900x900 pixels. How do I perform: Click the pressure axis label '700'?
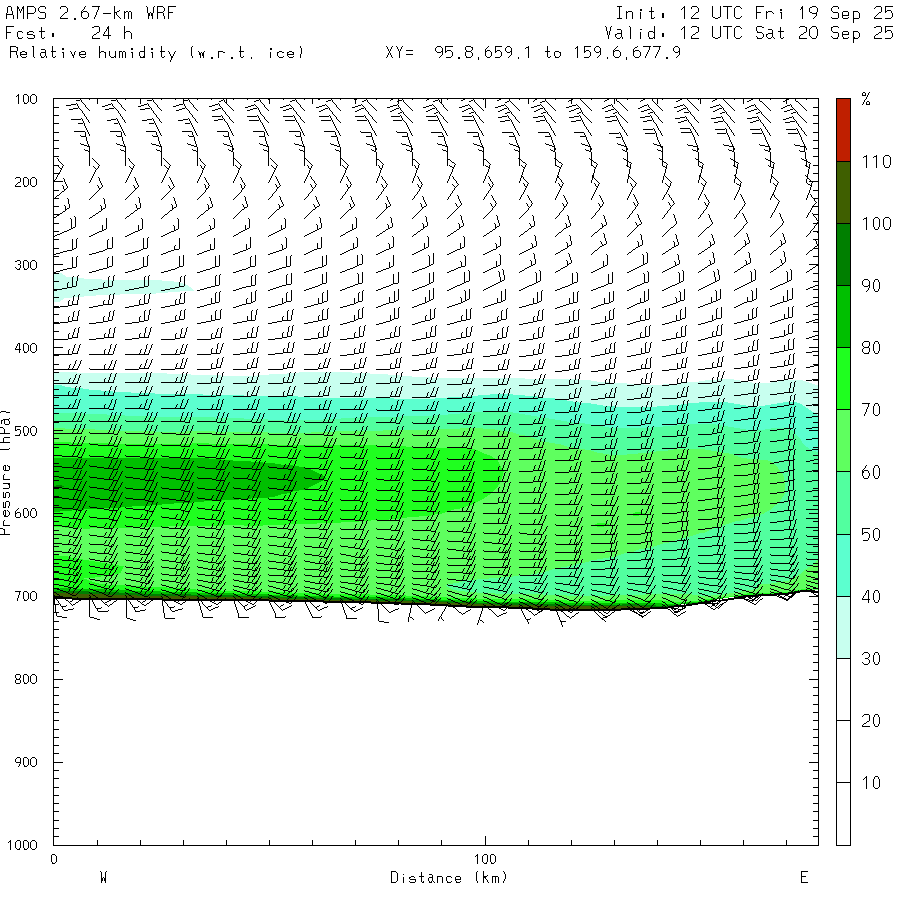[x=26, y=597]
